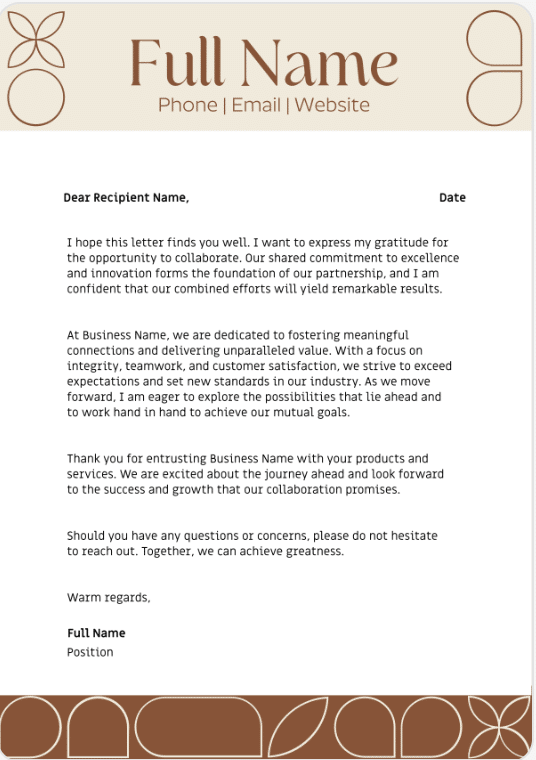Click the Full Name header title
The image size is (536, 760).
264,62
